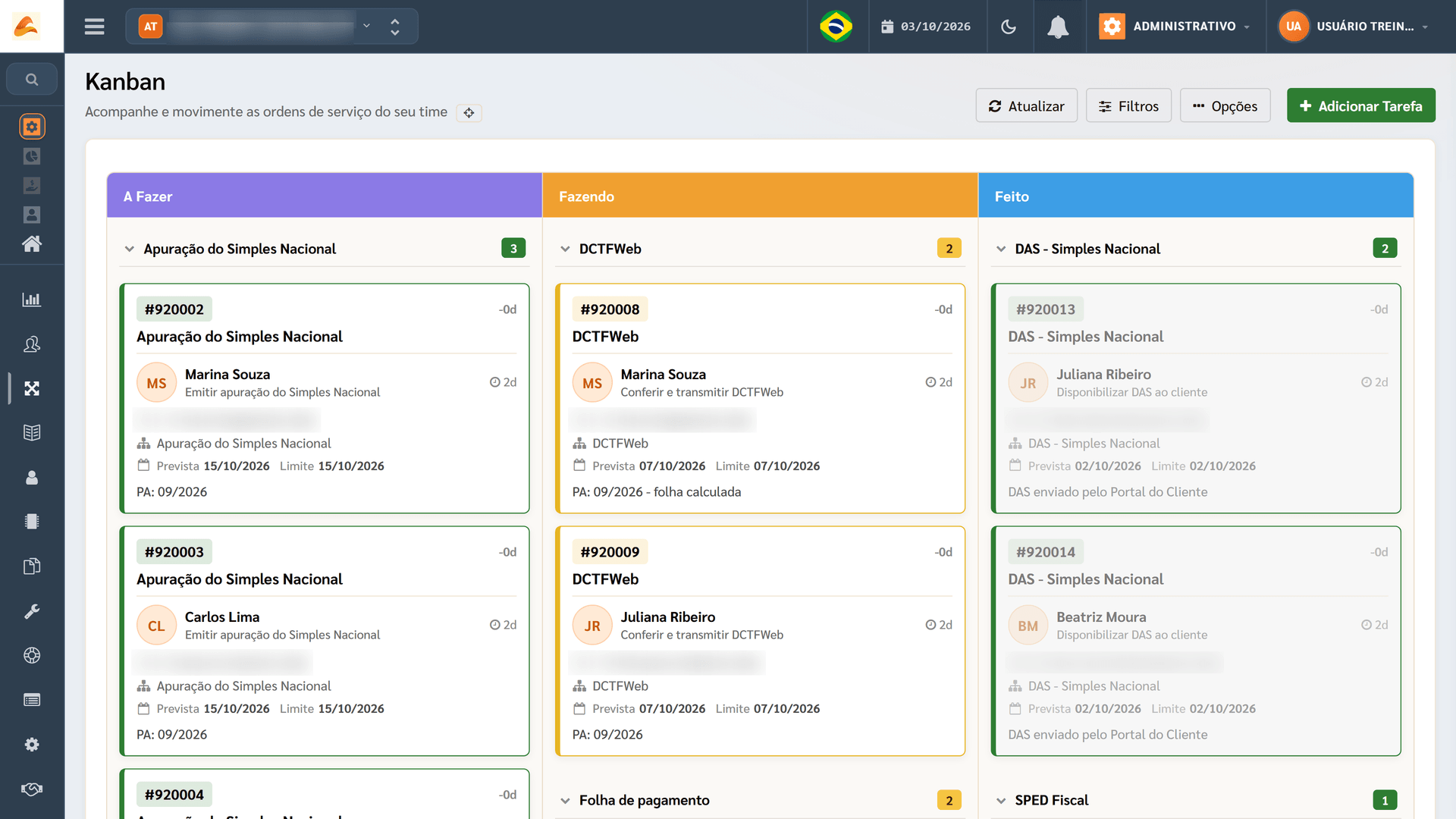
Task: Open the hamburger menu in top bar
Action: tap(94, 27)
